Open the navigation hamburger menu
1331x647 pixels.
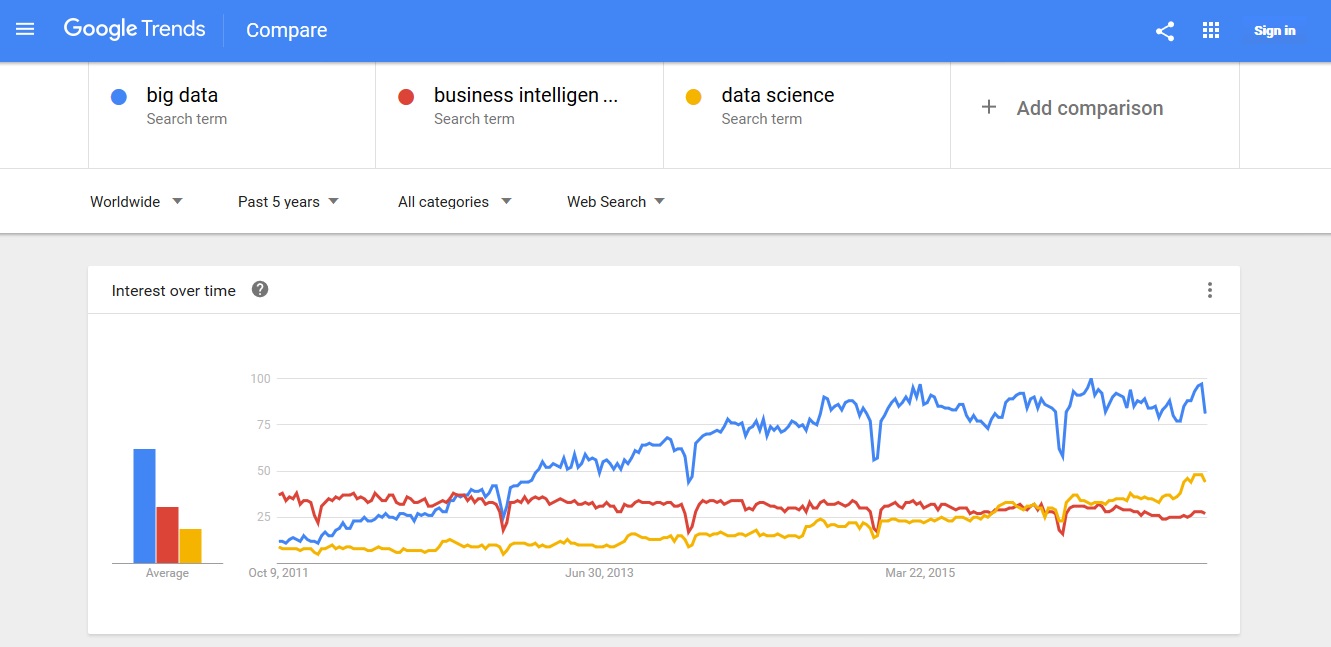click(x=25, y=29)
